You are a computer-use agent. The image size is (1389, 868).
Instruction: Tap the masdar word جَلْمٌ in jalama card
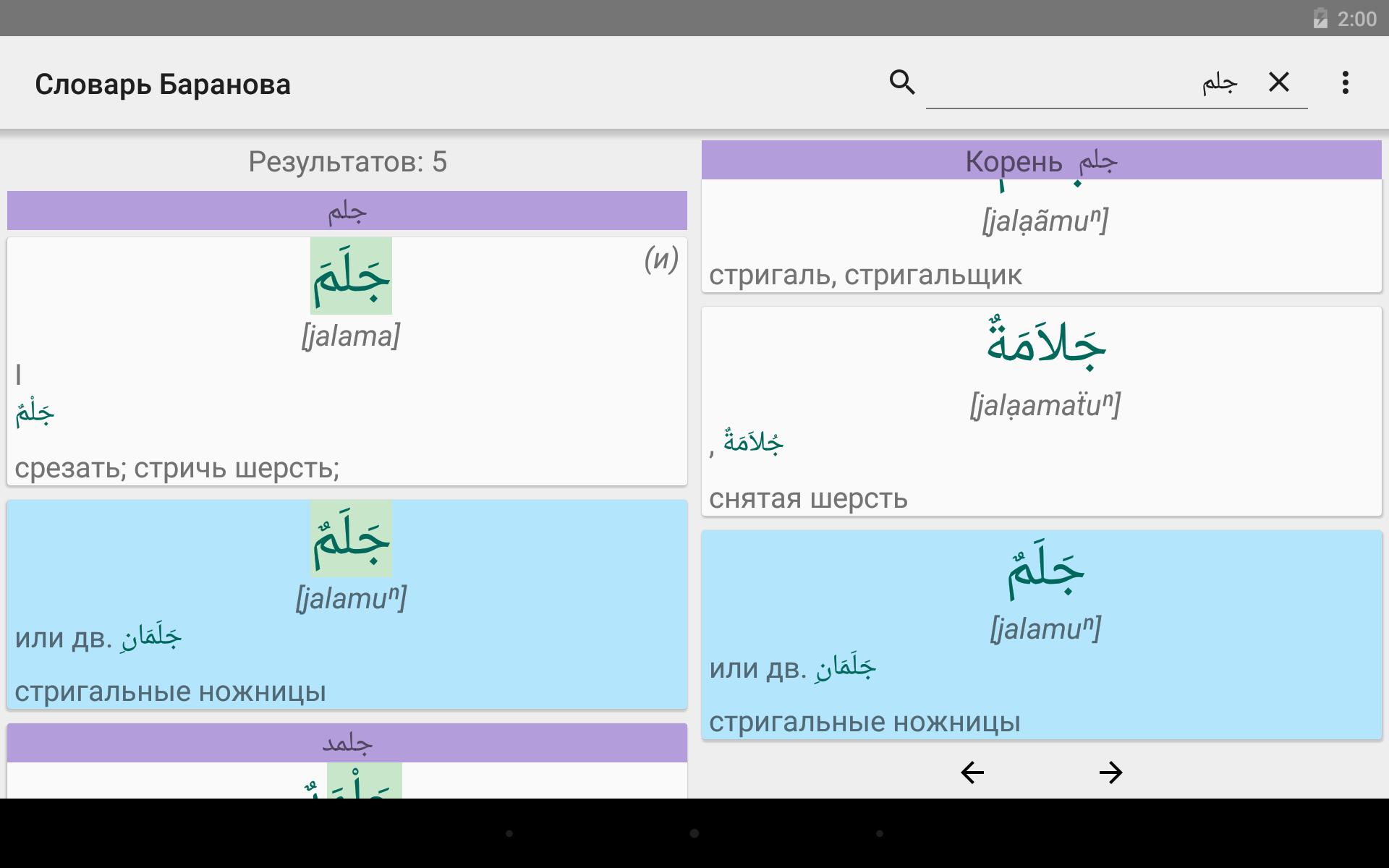click(35, 413)
